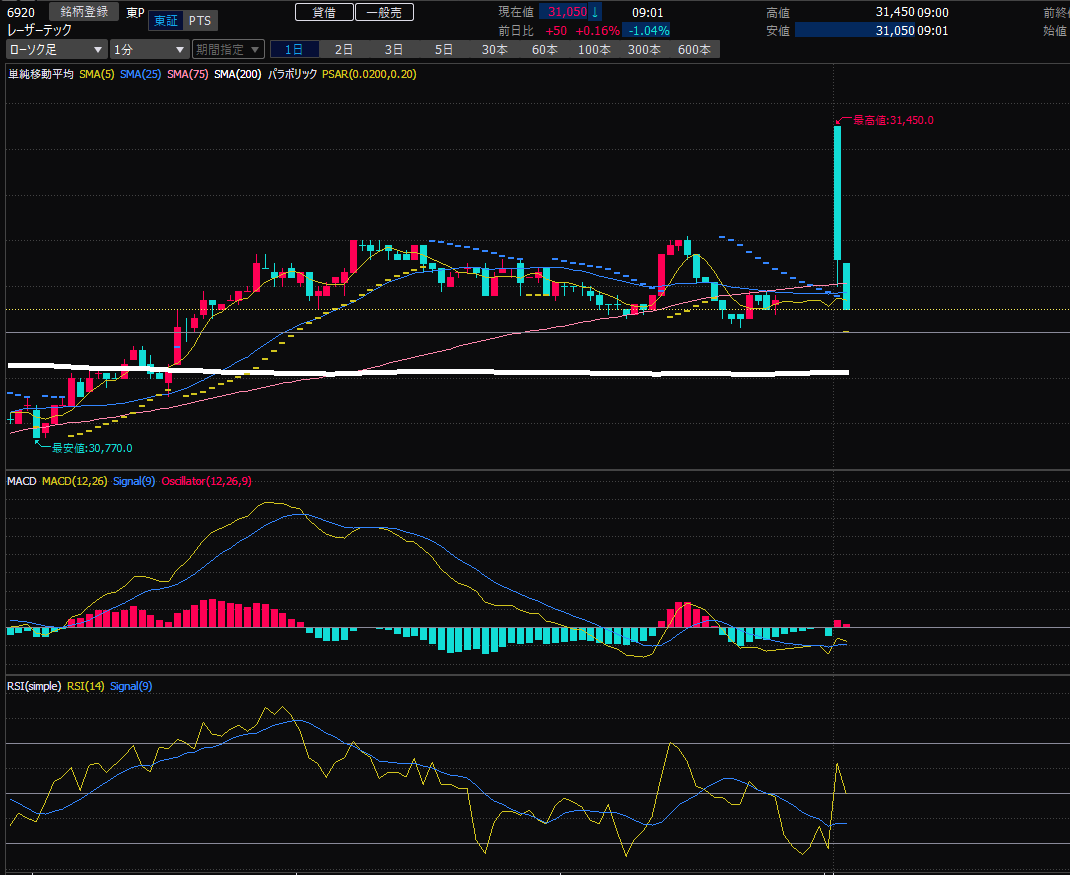Click the 最高値 31,450.0 chart marker
The width and height of the screenshot is (1070, 875).
pyautogui.click(x=892, y=120)
